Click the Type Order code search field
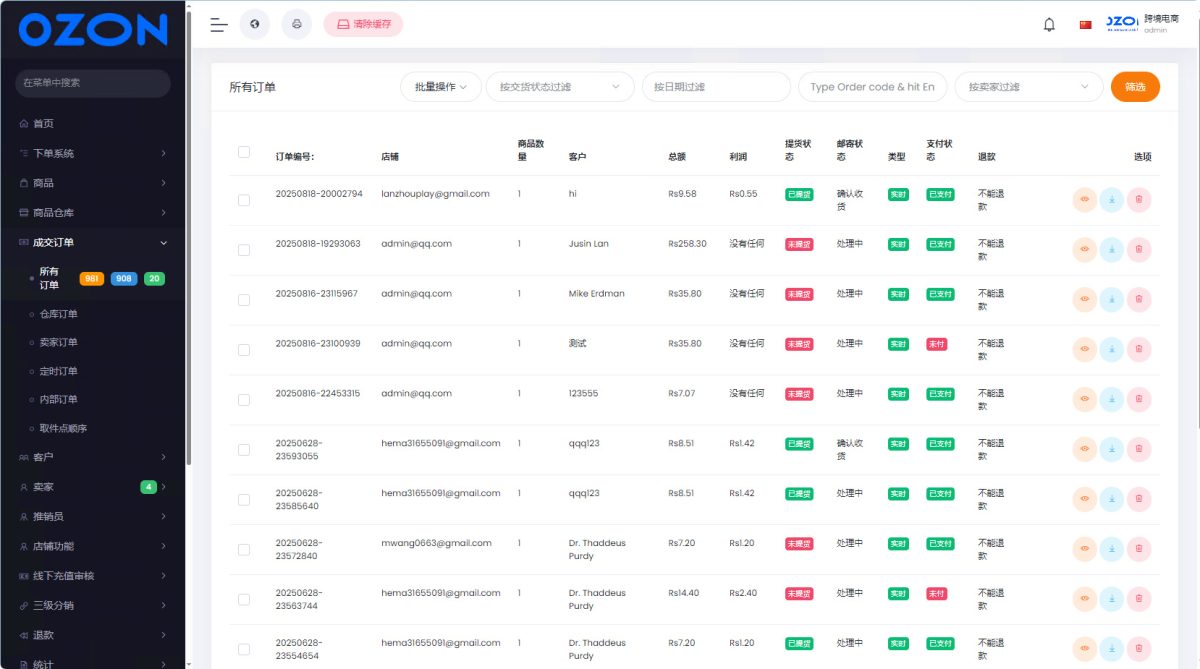Image resolution: width=1200 pixels, height=669 pixels. click(x=872, y=87)
